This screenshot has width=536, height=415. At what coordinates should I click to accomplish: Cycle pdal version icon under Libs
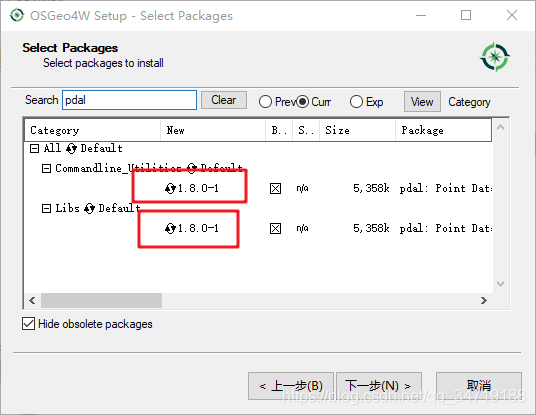coord(170,228)
